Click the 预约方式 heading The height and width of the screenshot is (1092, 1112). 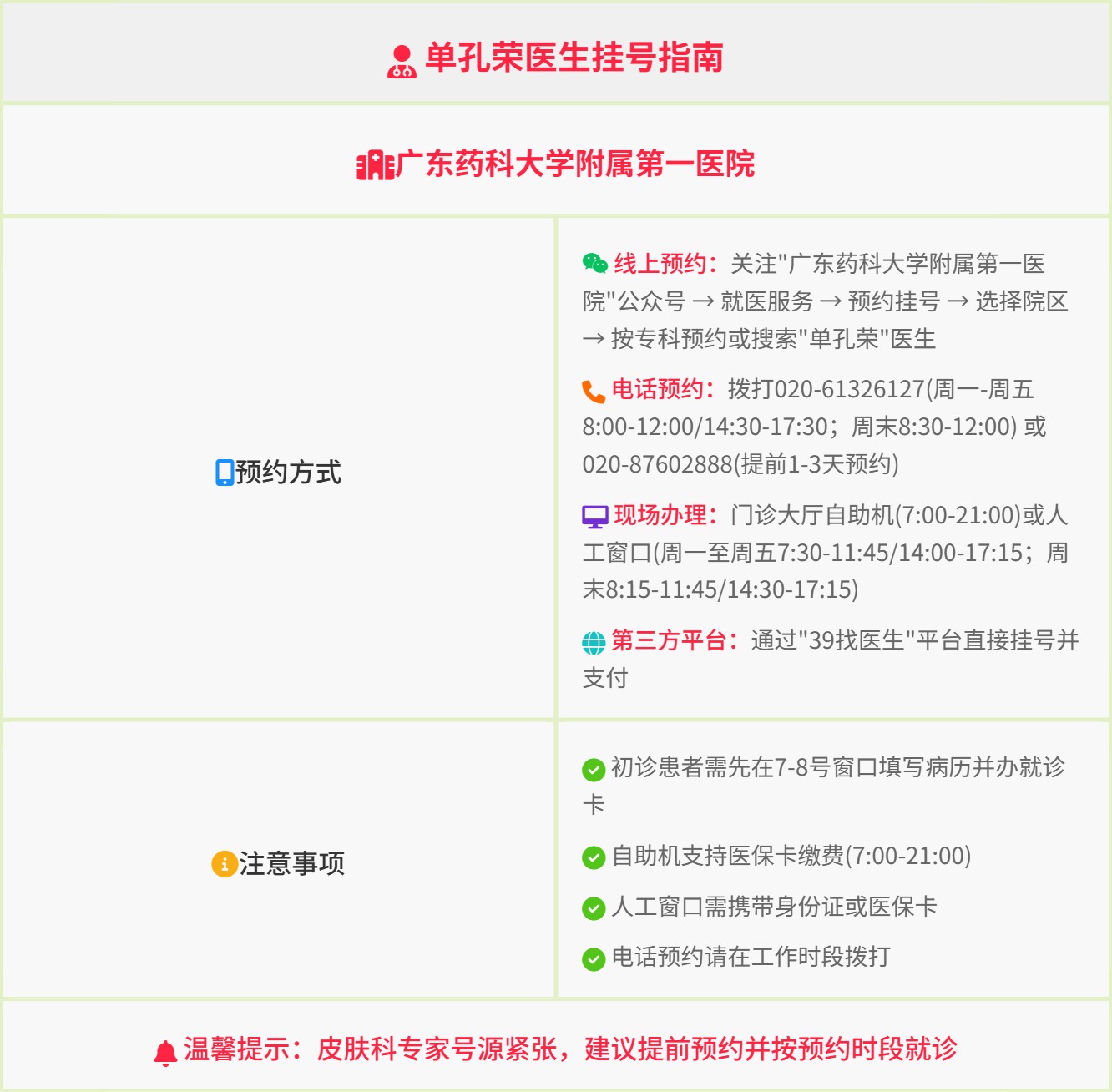[288, 473]
